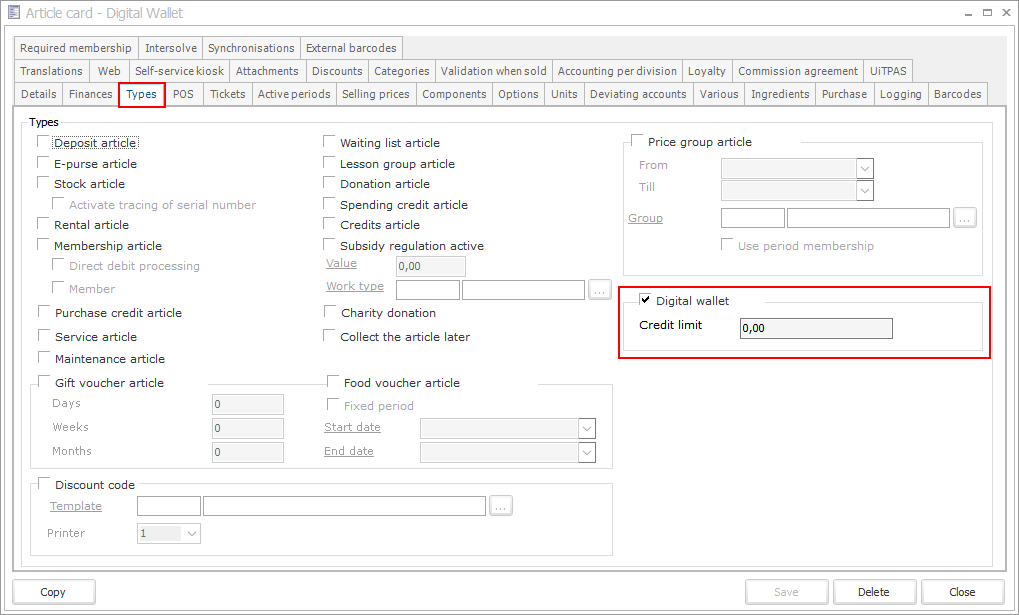The height and width of the screenshot is (615, 1019).
Task: Enable the Price group article checkbox
Action: point(637,142)
